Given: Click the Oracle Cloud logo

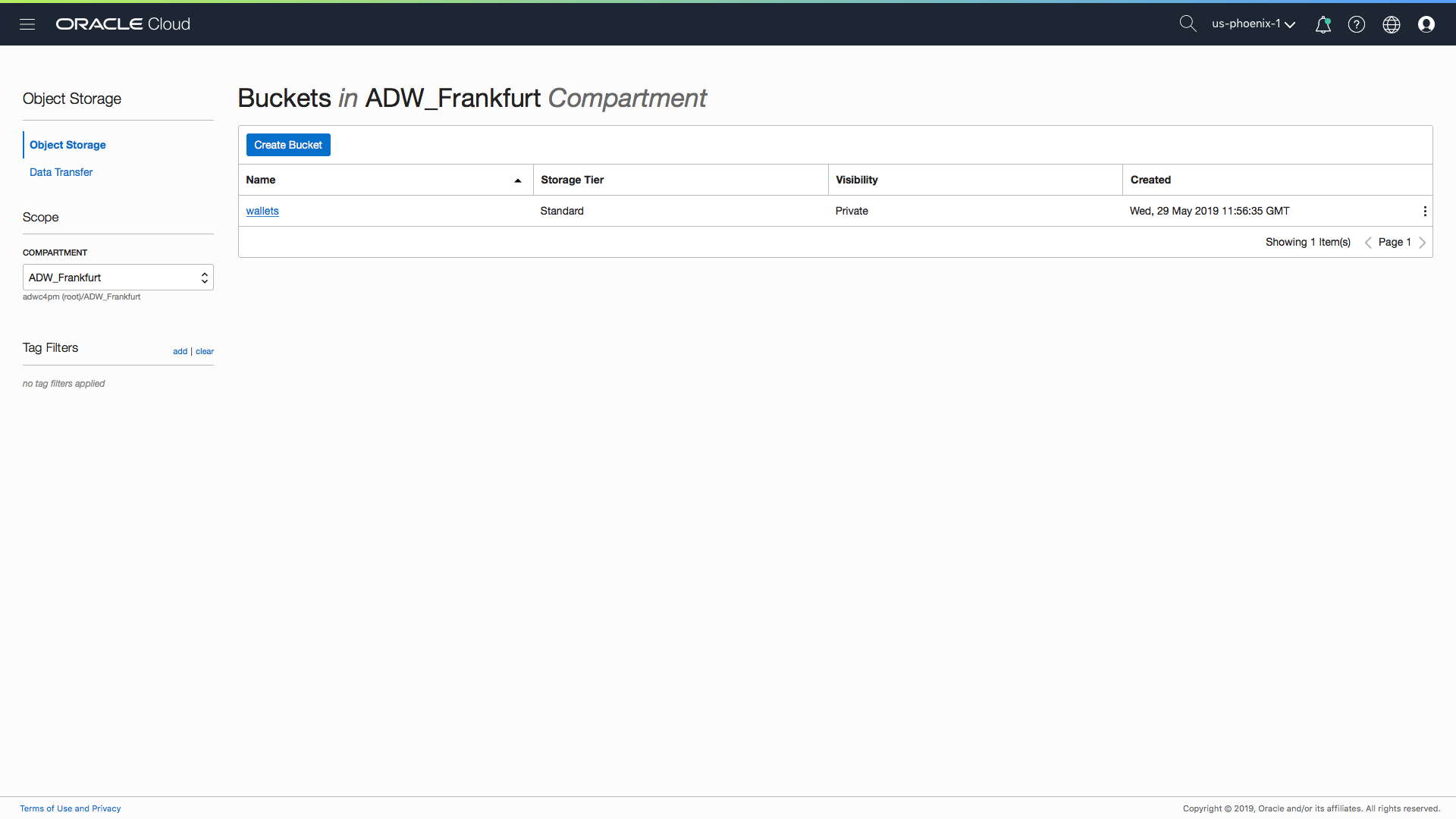Looking at the screenshot, I should coord(123,24).
